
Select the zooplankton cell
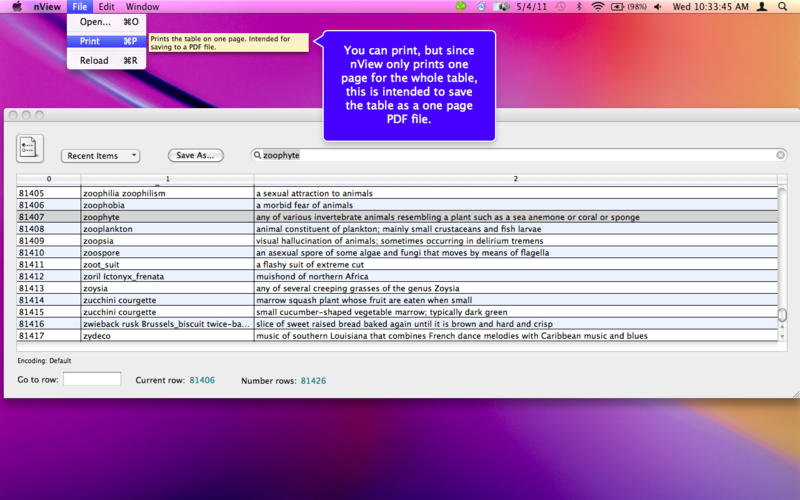167,229
